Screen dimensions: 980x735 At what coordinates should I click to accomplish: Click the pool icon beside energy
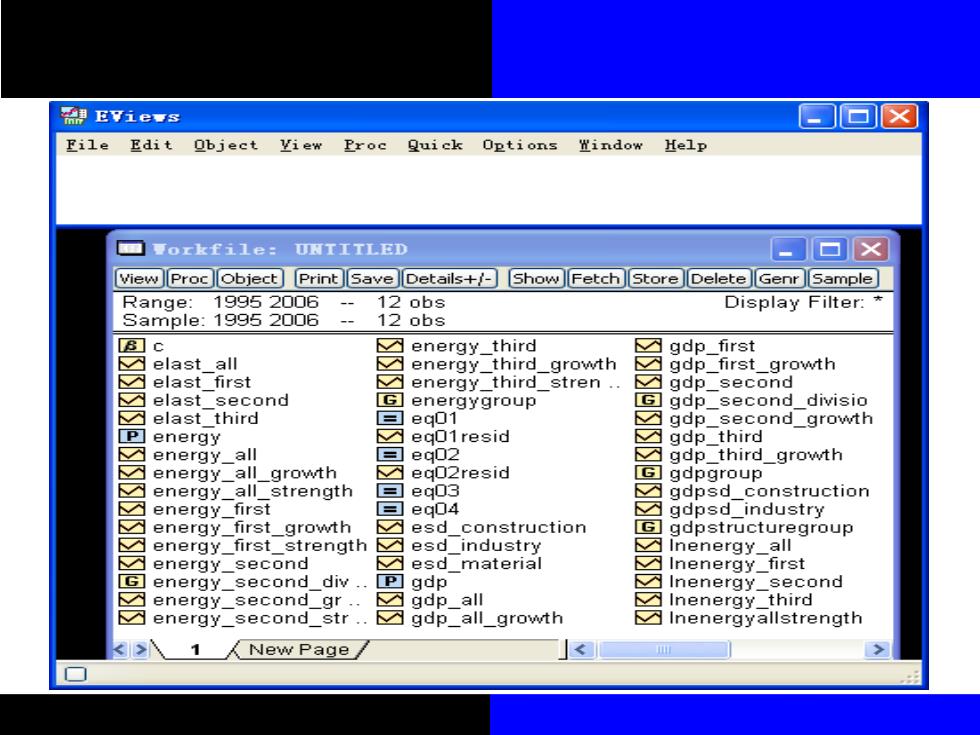(x=131, y=436)
